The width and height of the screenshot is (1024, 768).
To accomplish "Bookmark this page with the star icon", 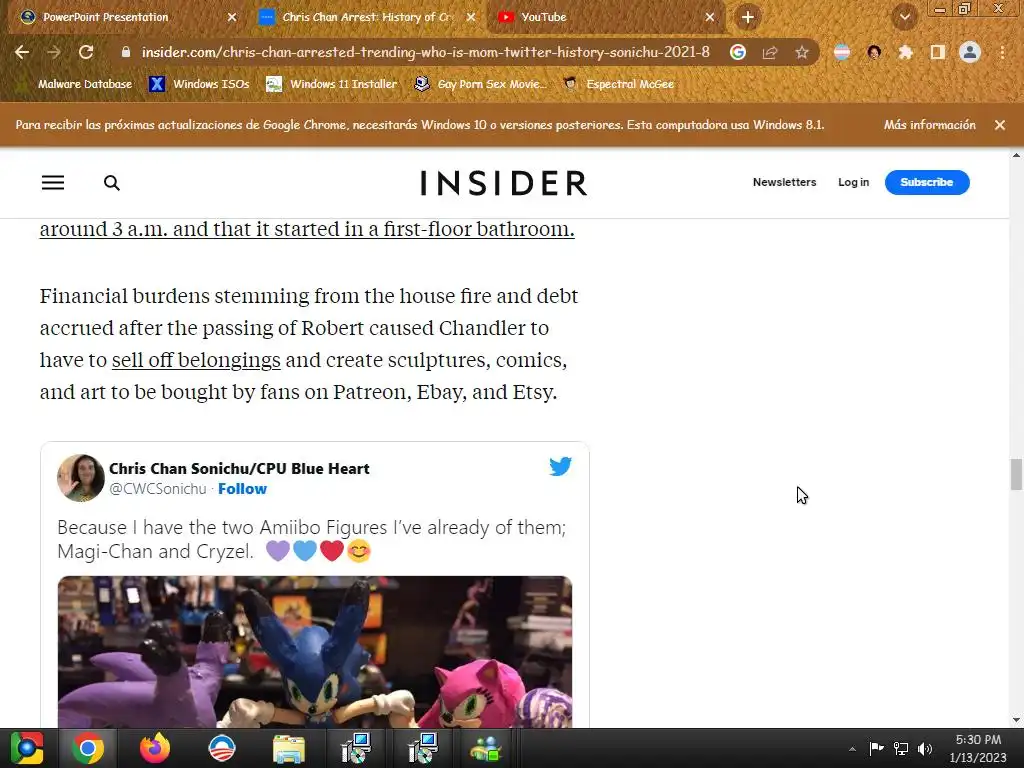I will tap(802, 52).
